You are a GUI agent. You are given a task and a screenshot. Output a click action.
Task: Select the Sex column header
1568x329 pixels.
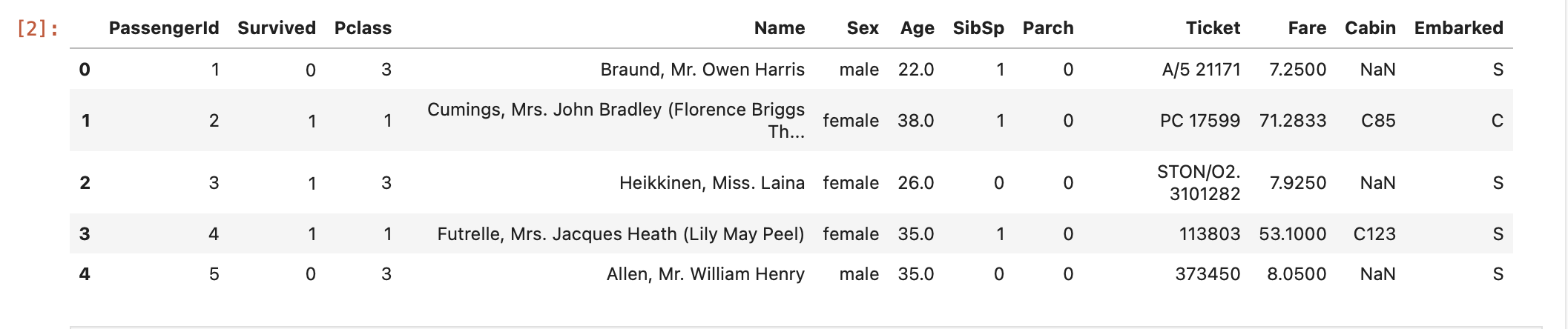[x=863, y=28]
